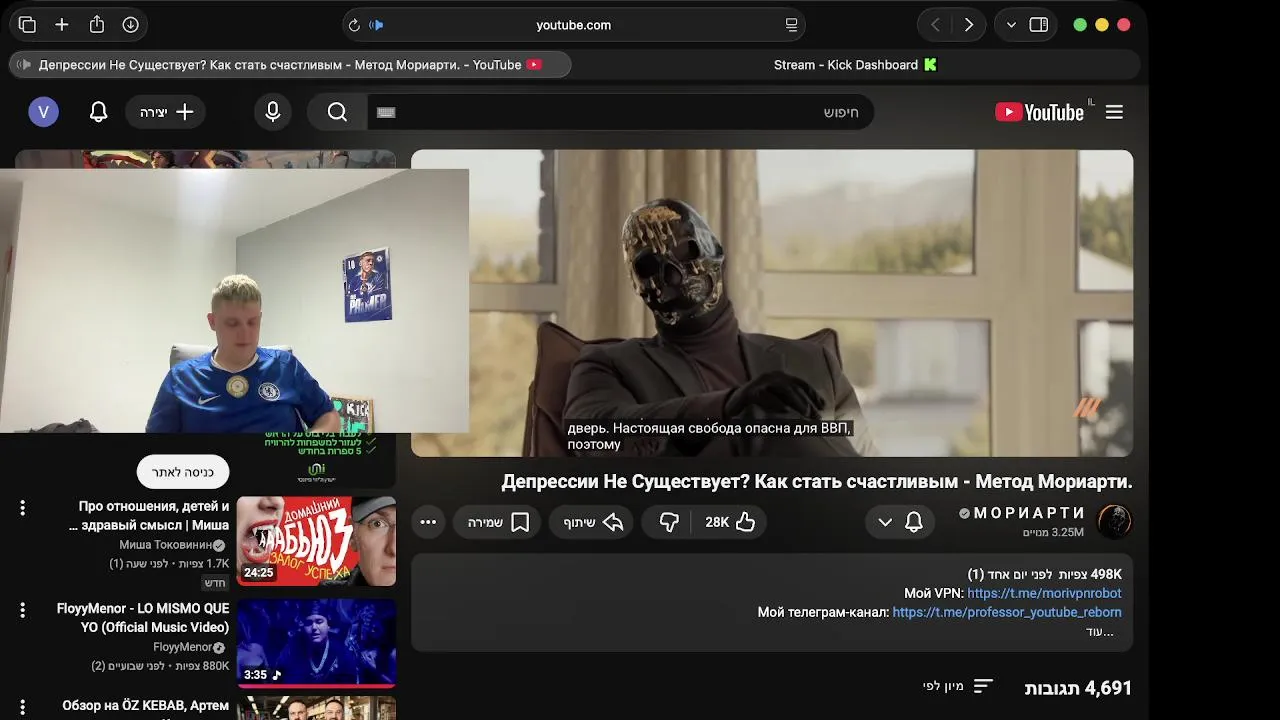
Task: Click the youtube.com address field
Action: tap(573, 25)
